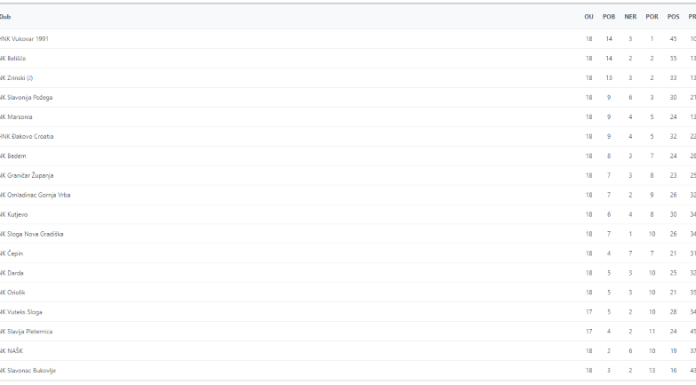696x385 pixels.
Task: Sort table by POR column header
Action: [652, 17]
